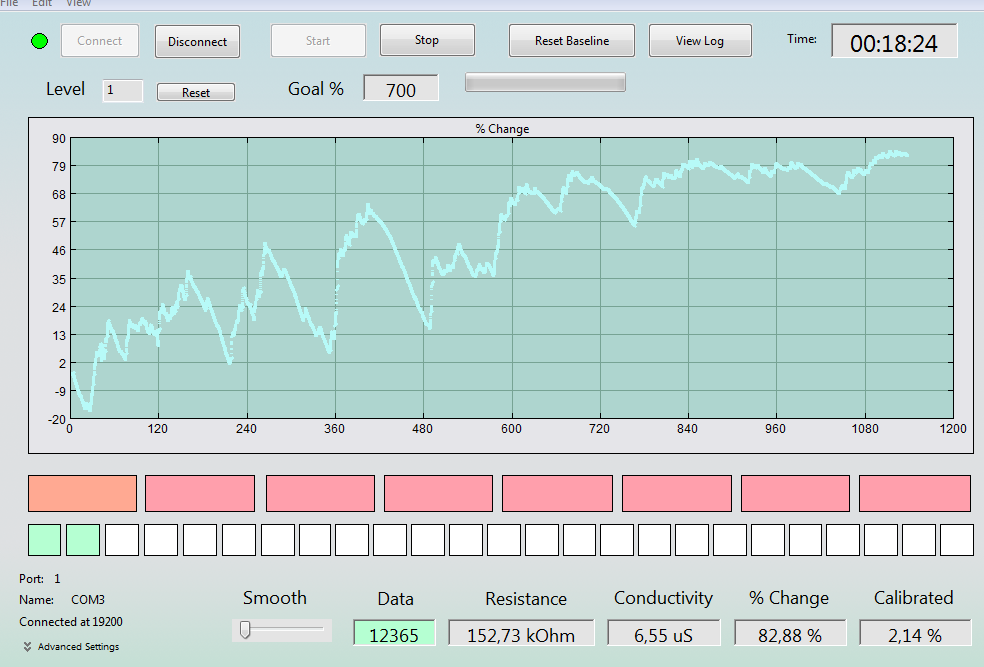This screenshot has height=667, width=984.
Task: Adjust the Smooth slider handle
Action: (245, 629)
